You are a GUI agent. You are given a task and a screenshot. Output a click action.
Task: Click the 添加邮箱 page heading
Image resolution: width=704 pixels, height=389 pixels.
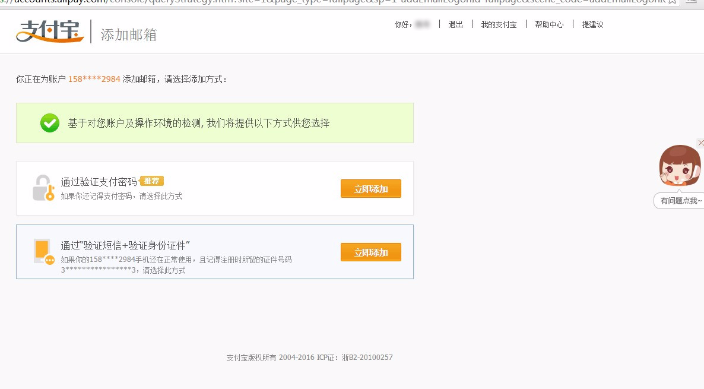coord(128,35)
